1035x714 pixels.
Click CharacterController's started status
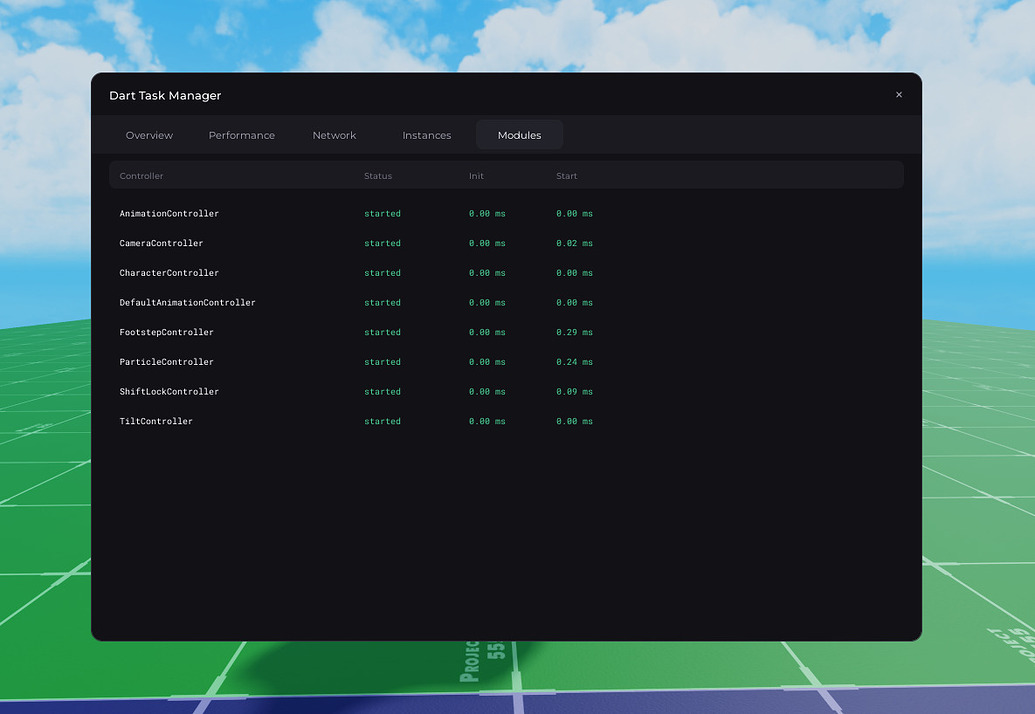(382, 273)
